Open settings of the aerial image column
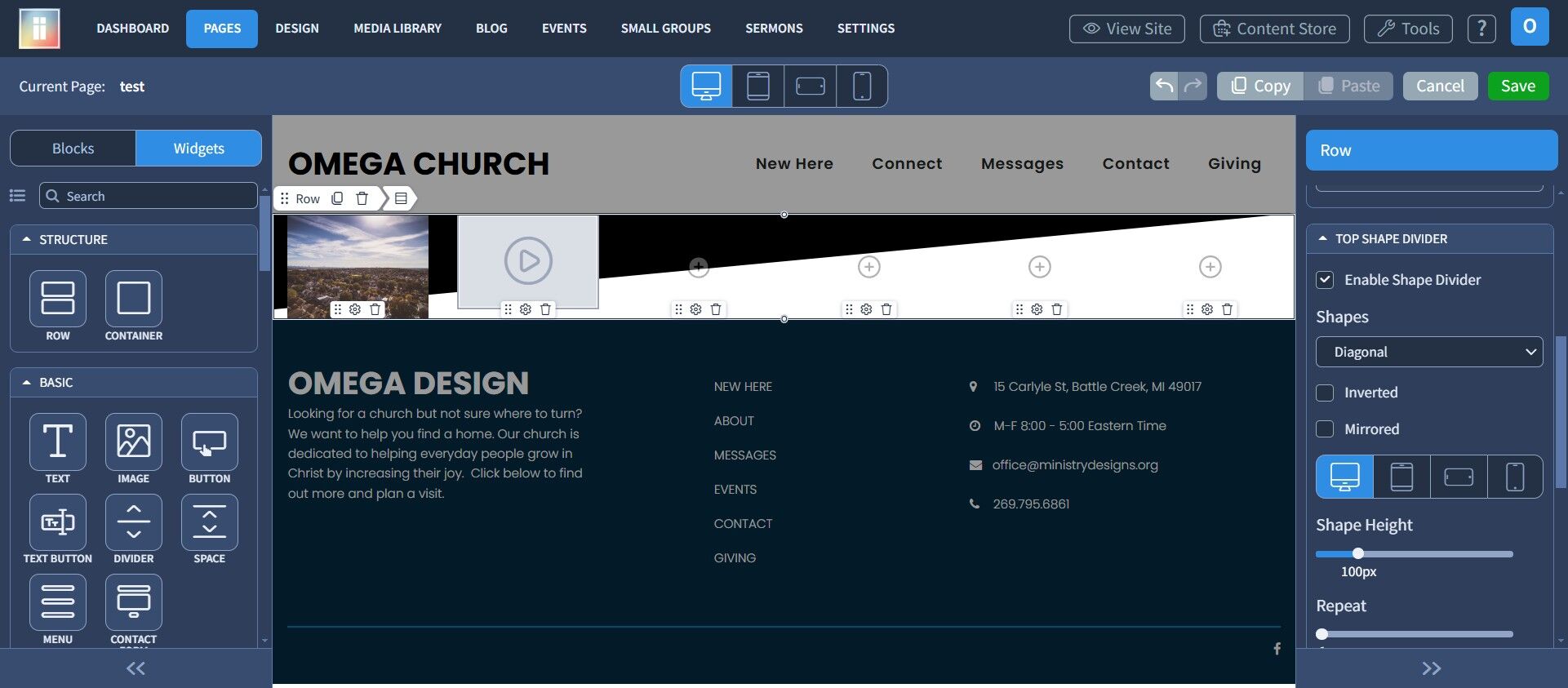 point(355,309)
